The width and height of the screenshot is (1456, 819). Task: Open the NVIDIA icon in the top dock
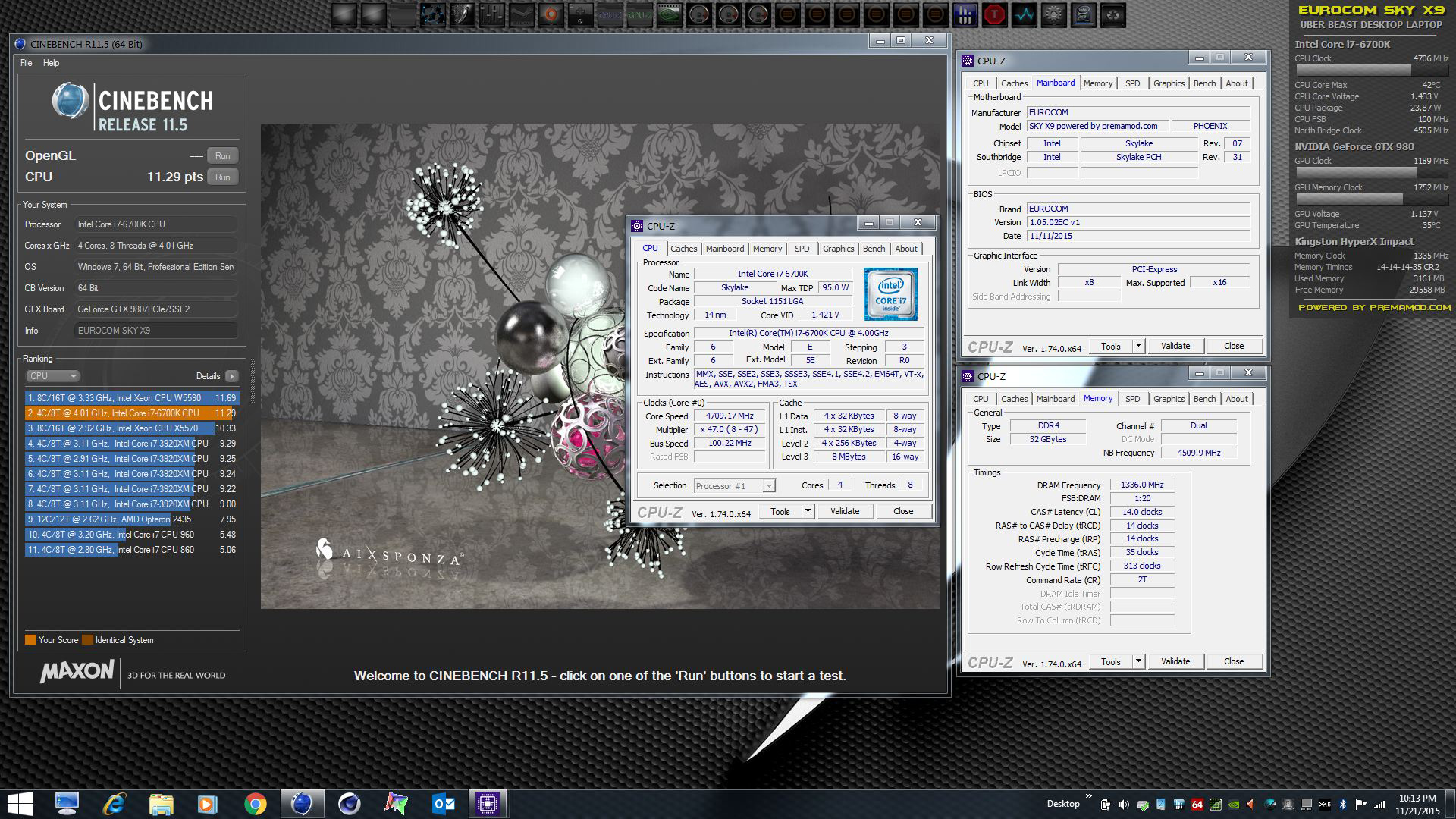pos(670,14)
